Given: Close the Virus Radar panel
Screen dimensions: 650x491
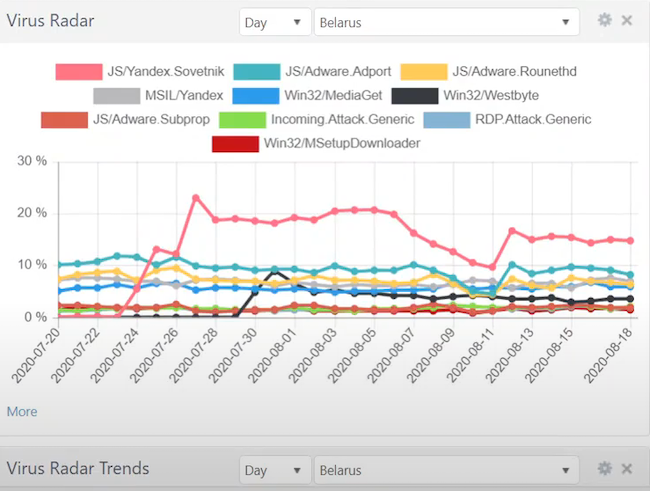Looking at the screenshot, I should [627, 21].
